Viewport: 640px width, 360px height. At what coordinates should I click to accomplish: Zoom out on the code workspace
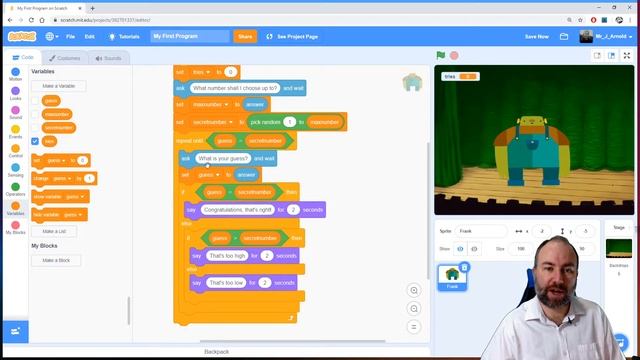click(414, 309)
